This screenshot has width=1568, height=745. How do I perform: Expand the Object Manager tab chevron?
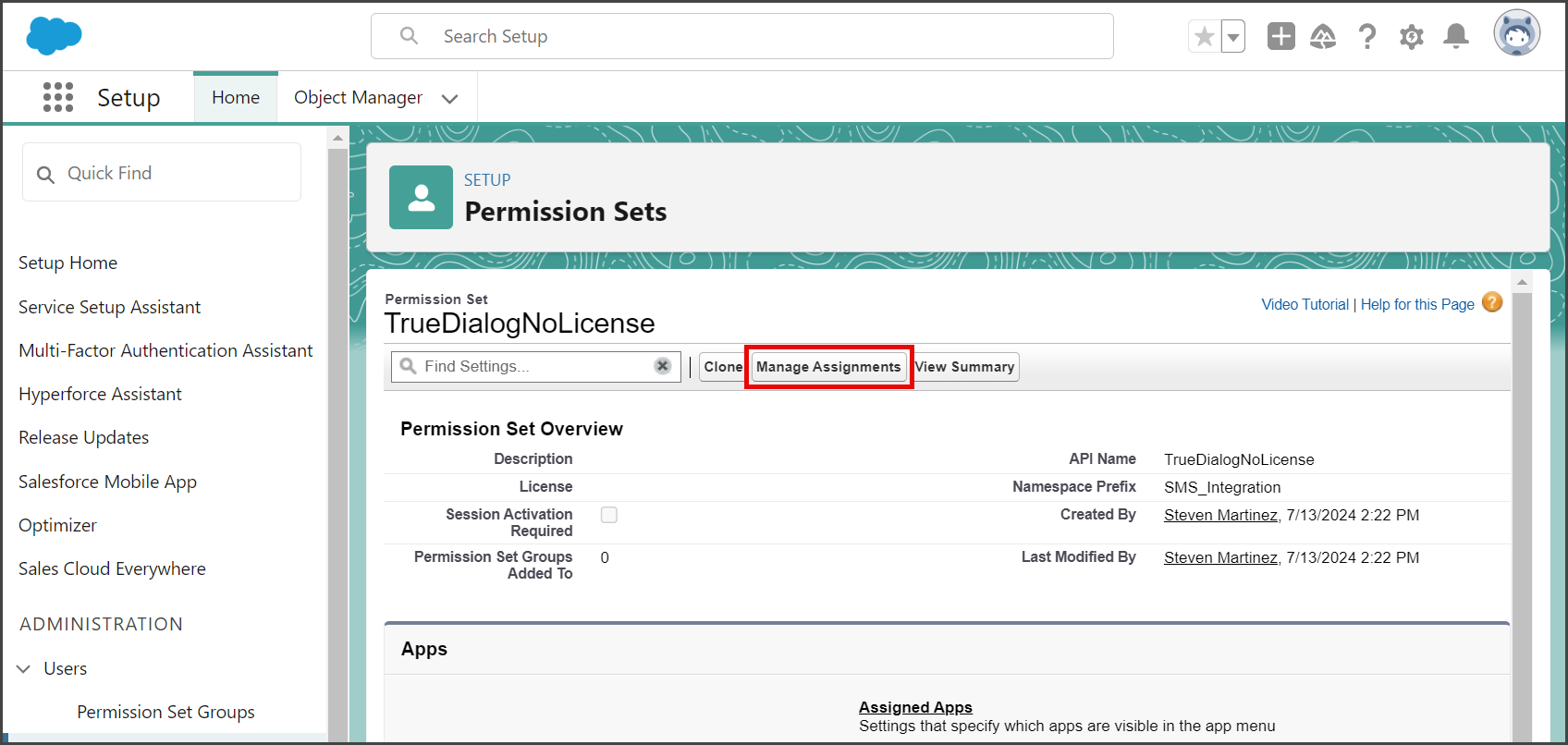[450, 99]
